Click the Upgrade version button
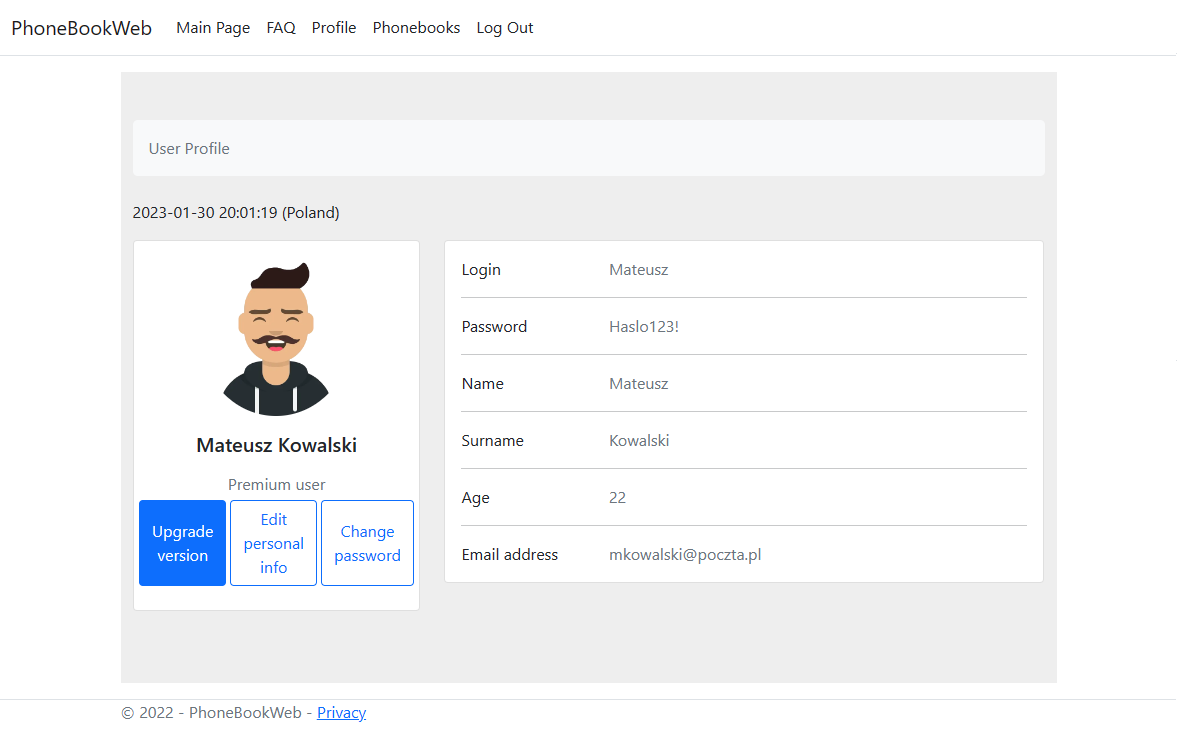The image size is (1177, 731). coord(182,542)
